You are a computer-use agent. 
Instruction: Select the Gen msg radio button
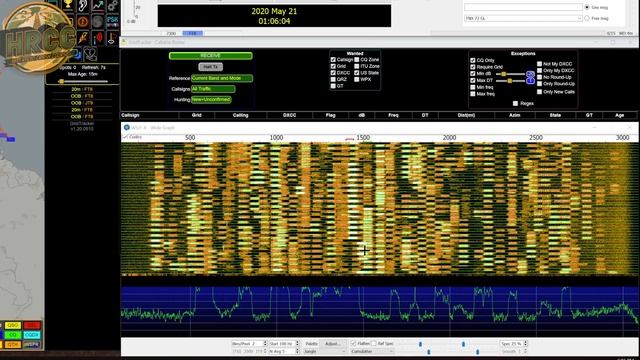click(587, 7)
